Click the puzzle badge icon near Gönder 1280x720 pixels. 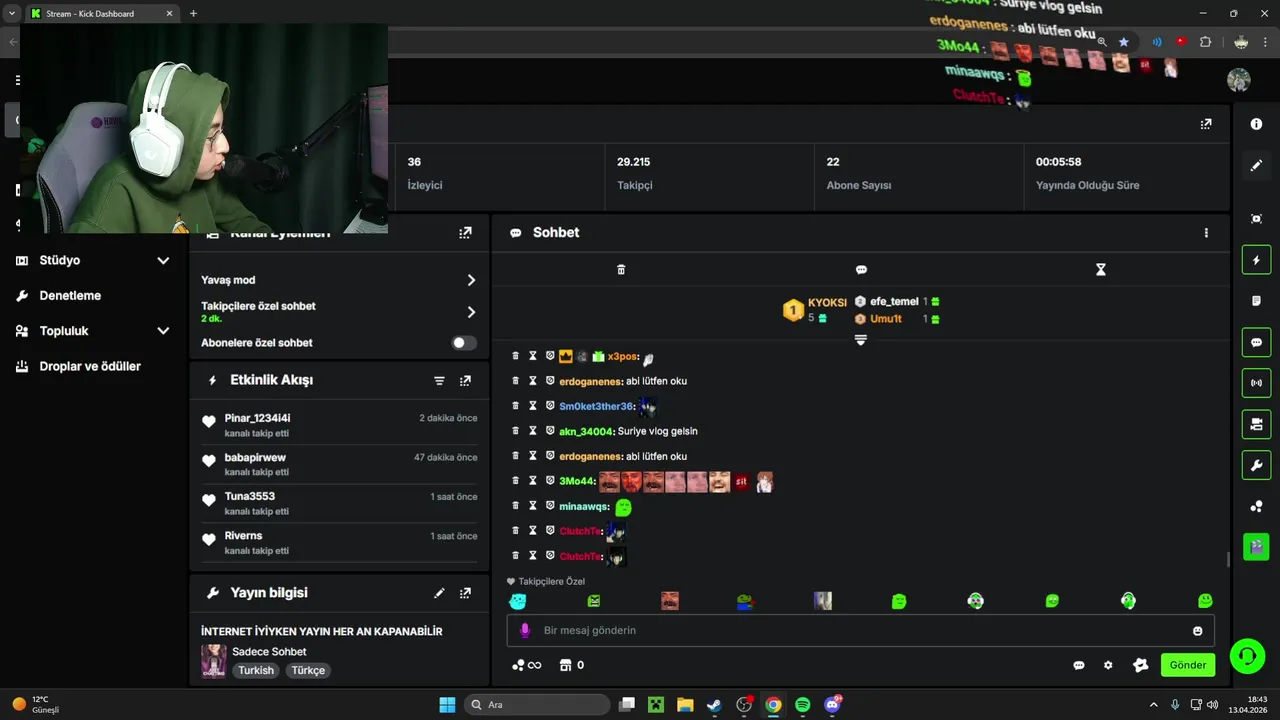(x=1140, y=665)
